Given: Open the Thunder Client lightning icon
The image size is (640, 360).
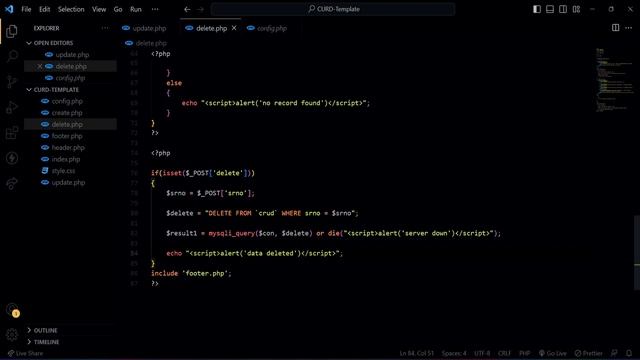Looking at the screenshot, I should click(x=12, y=158).
